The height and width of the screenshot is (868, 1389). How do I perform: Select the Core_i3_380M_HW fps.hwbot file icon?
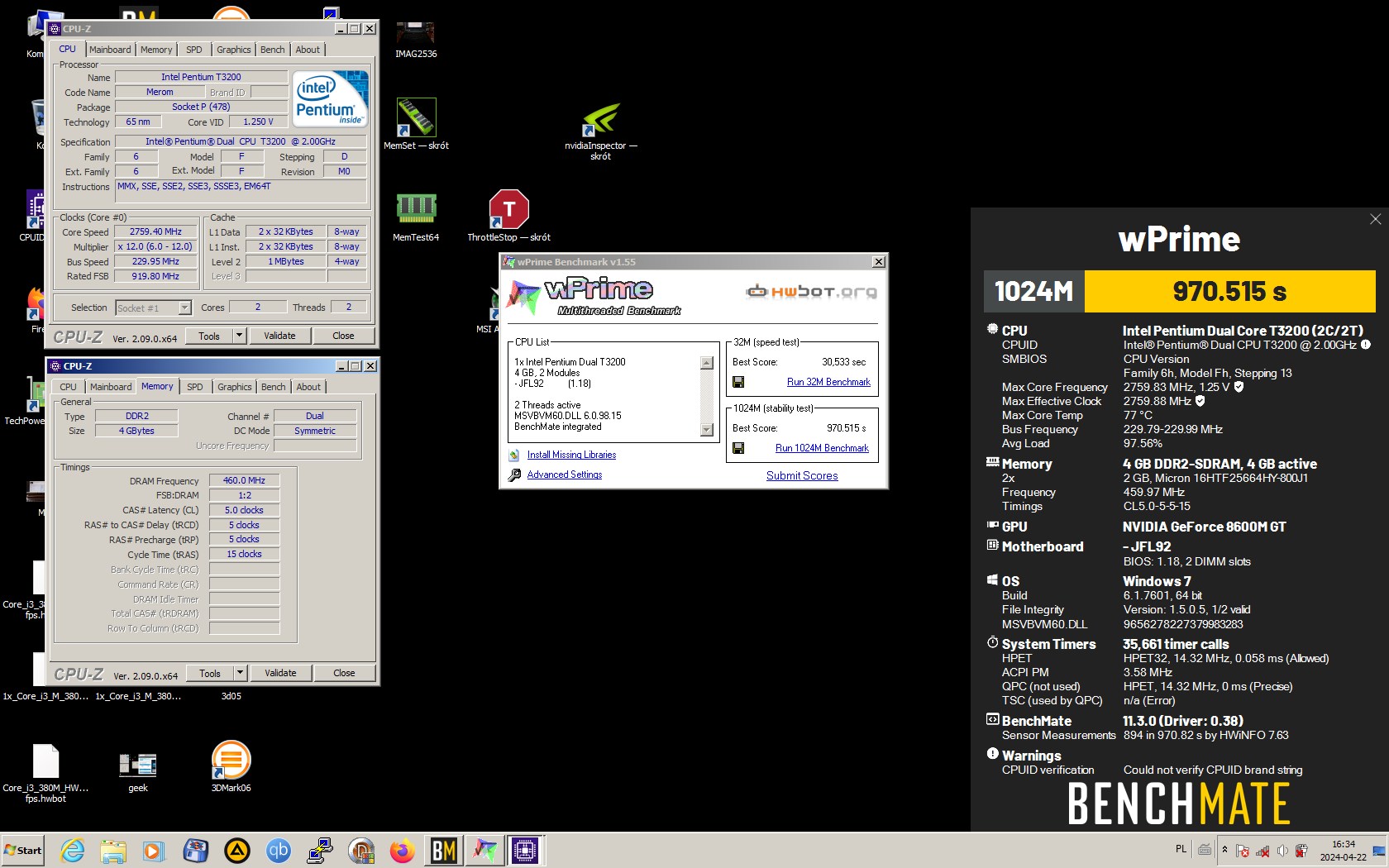(x=45, y=773)
